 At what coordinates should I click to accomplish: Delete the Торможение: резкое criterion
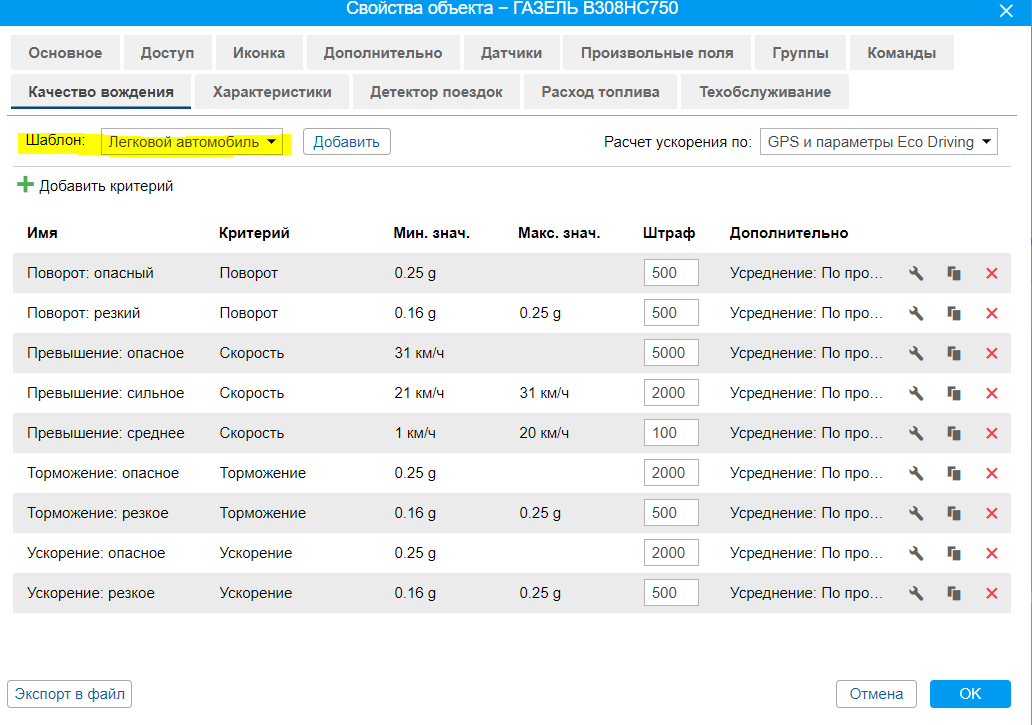click(992, 513)
